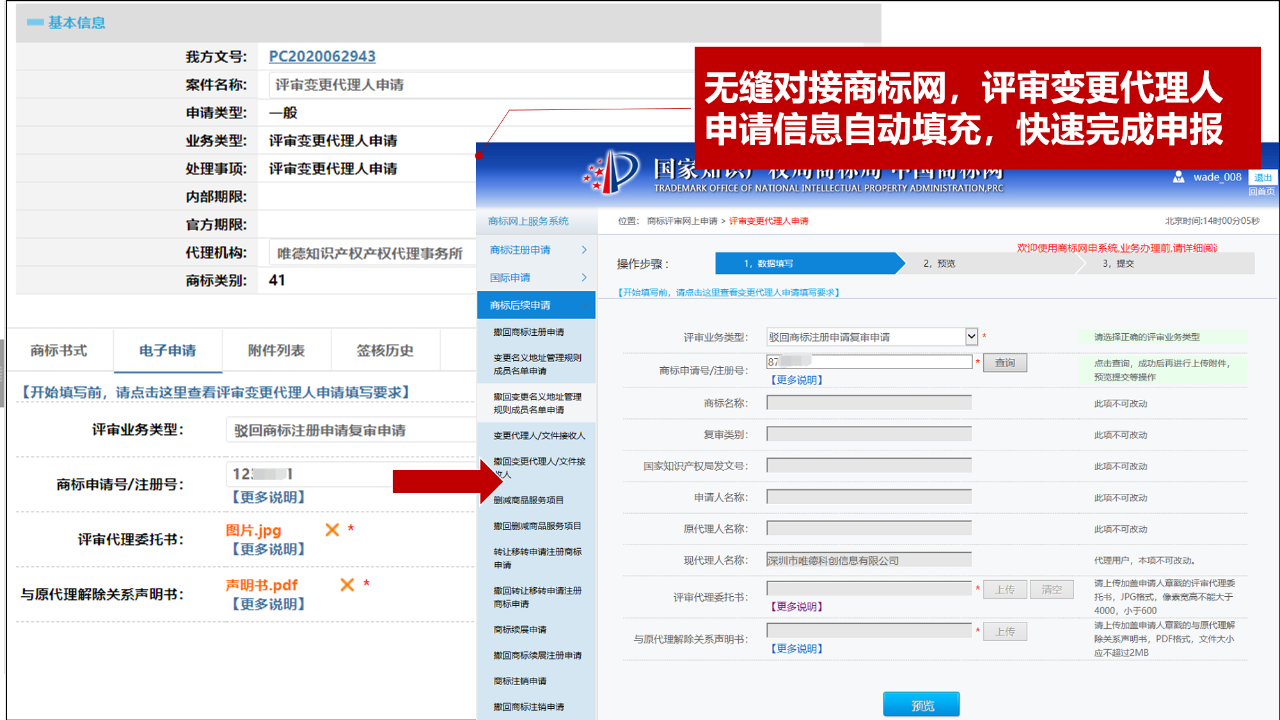Collapse the 基本信息 section header icon
Image resolution: width=1280 pixels, height=720 pixels.
point(34,22)
